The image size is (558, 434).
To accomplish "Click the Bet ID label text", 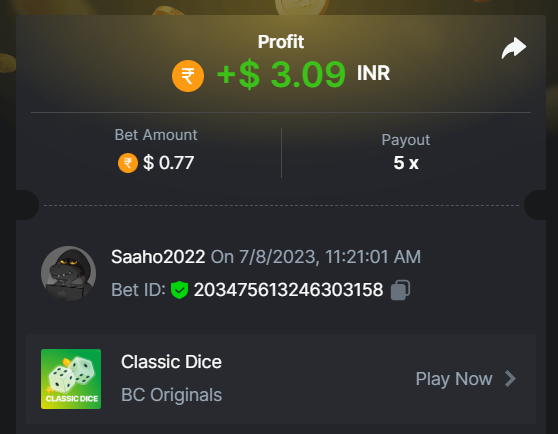I will pos(138,290).
